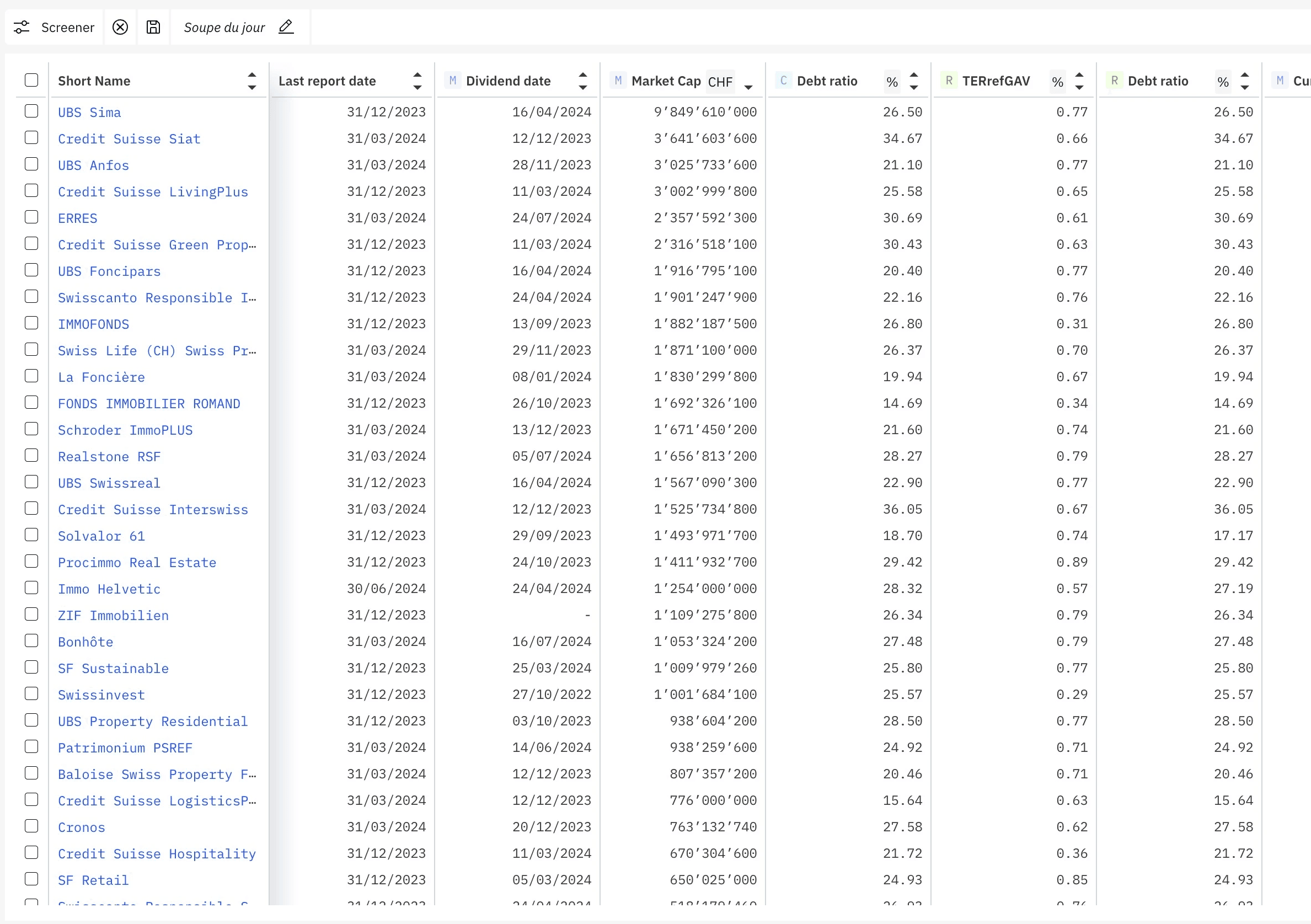The image size is (1311, 924).
Task: Open the Credit Suisse Hospitality link
Action: pos(157,854)
